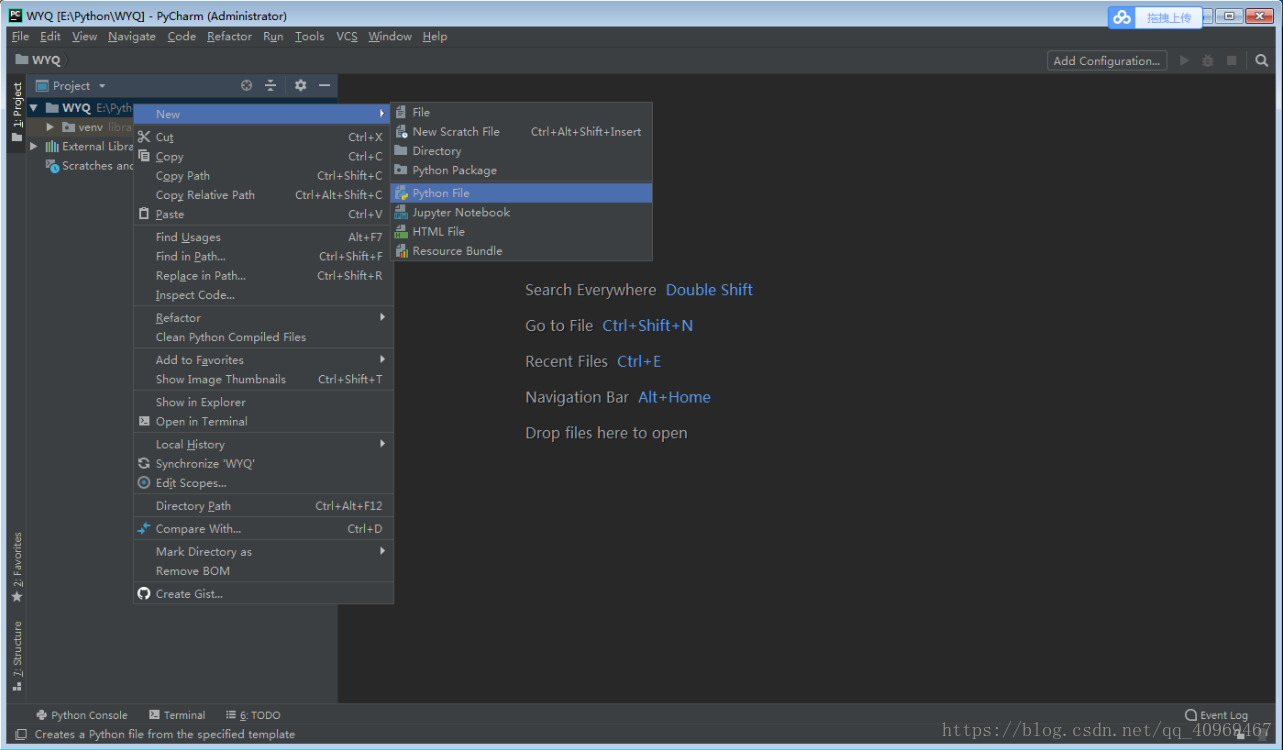Click the Stop square icon in toolbar
Image resolution: width=1283 pixels, height=750 pixels.
click(x=1232, y=61)
